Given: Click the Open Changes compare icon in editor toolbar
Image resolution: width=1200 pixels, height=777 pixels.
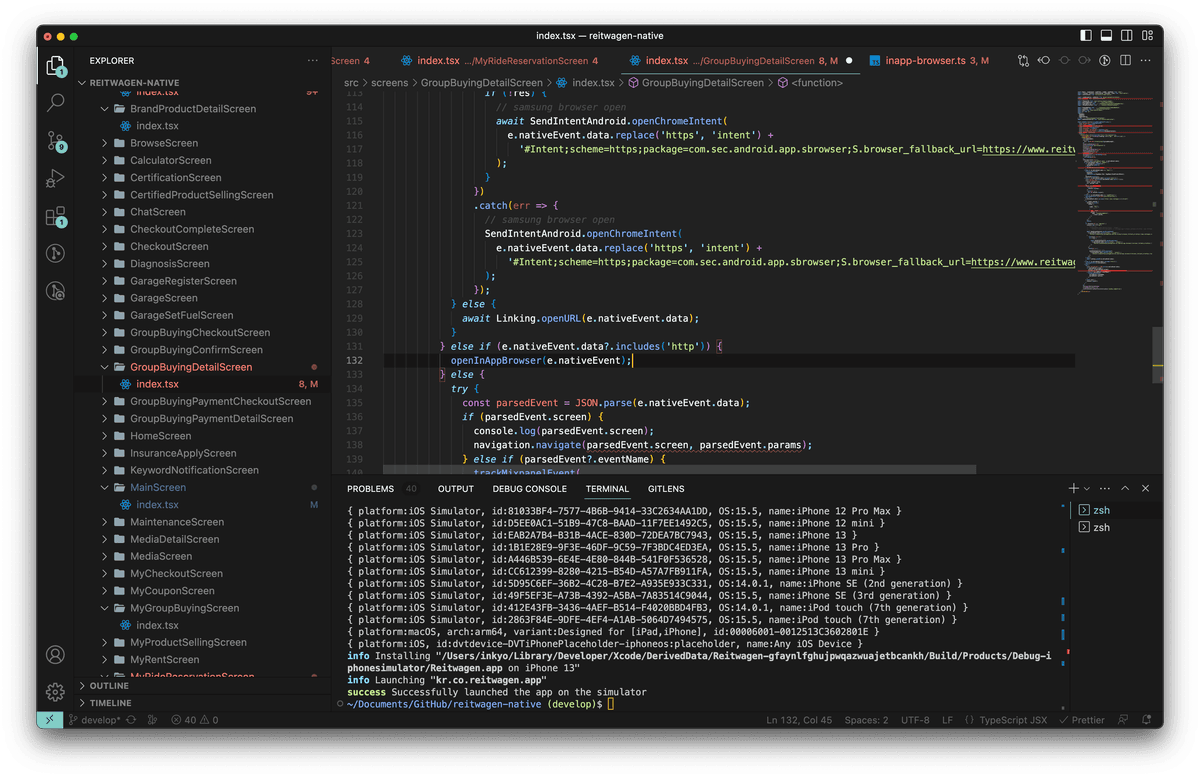Looking at the screenshot, I should (1023, 61).
